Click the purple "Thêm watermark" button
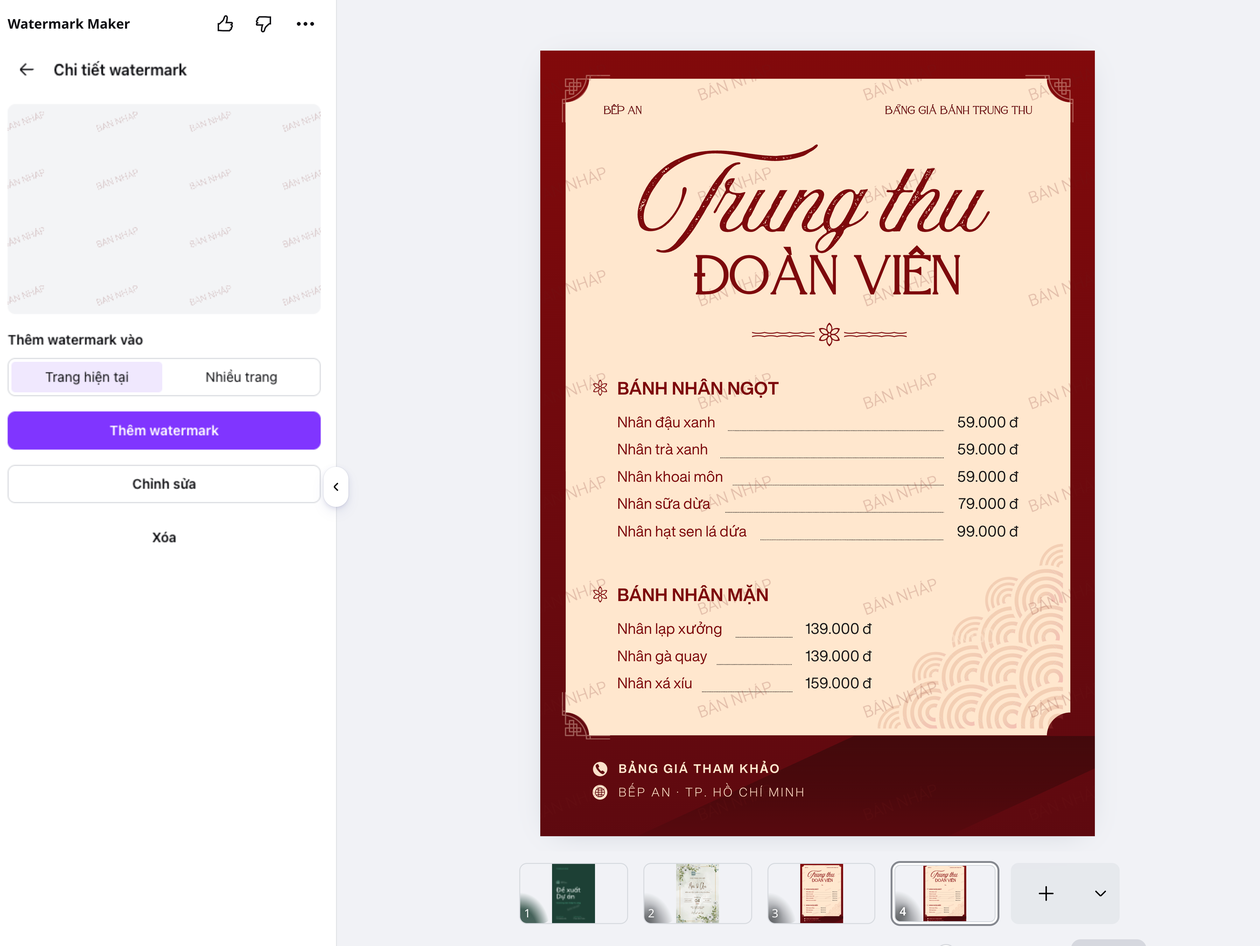Screen dimensions: 1260x946 [x=164, y=430]
